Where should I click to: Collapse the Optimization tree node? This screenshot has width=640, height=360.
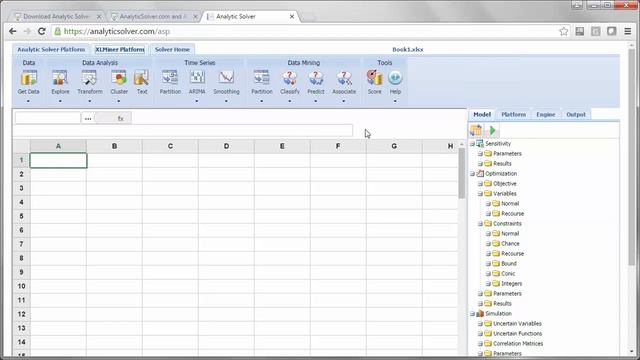coord(472,174)
